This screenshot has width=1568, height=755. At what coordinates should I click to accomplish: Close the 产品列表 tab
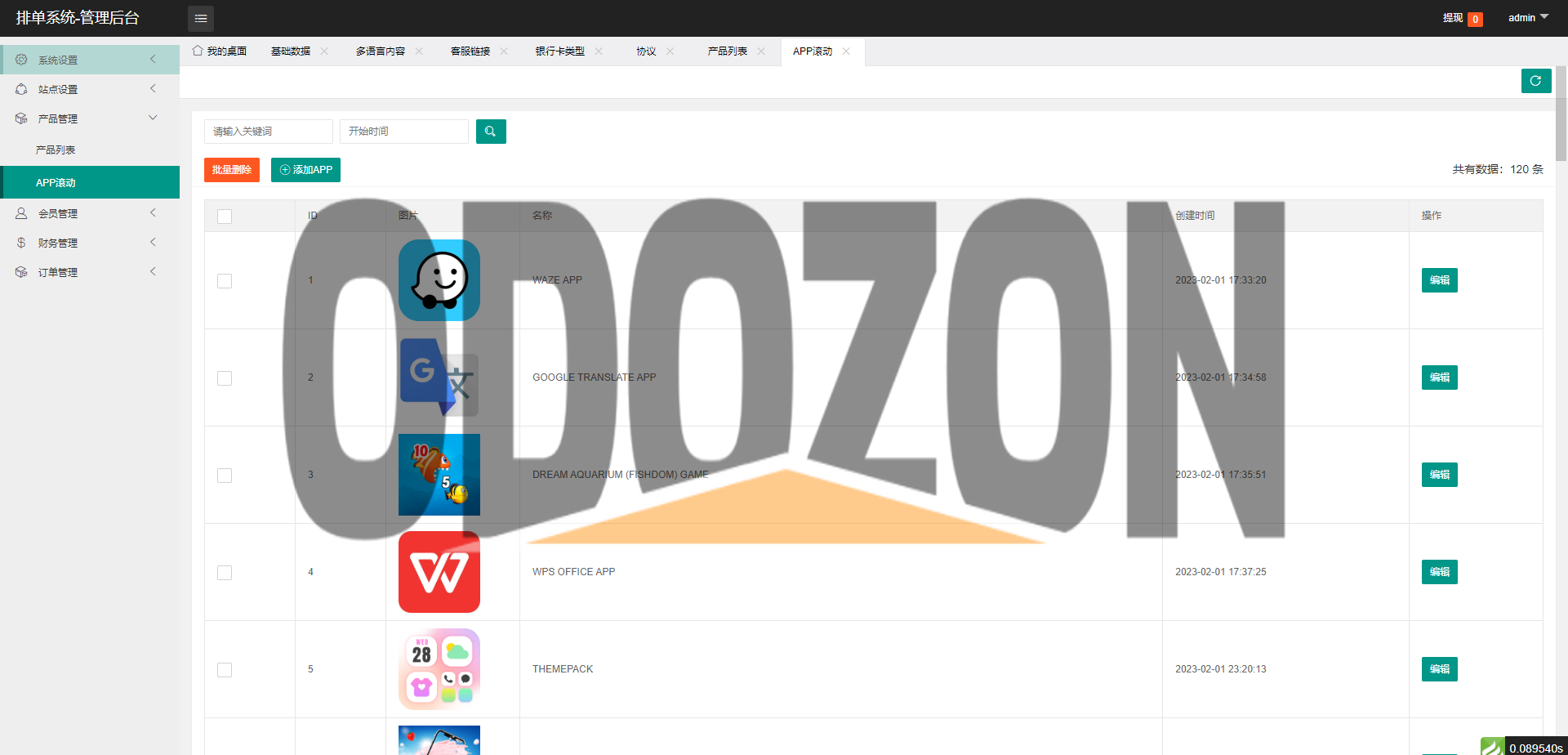point(761,51)
